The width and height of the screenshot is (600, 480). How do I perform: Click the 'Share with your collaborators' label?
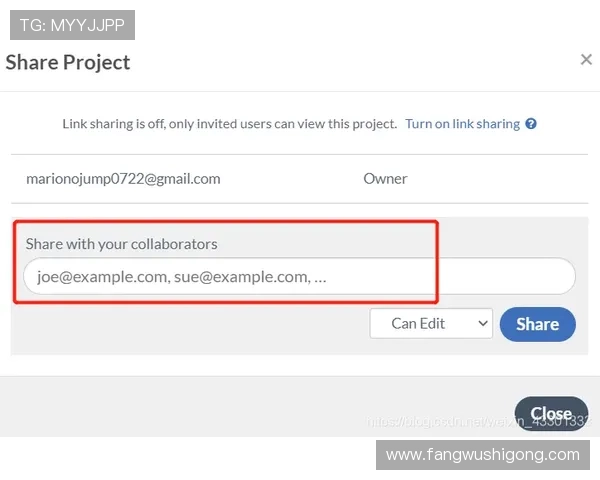click(121, 244)
